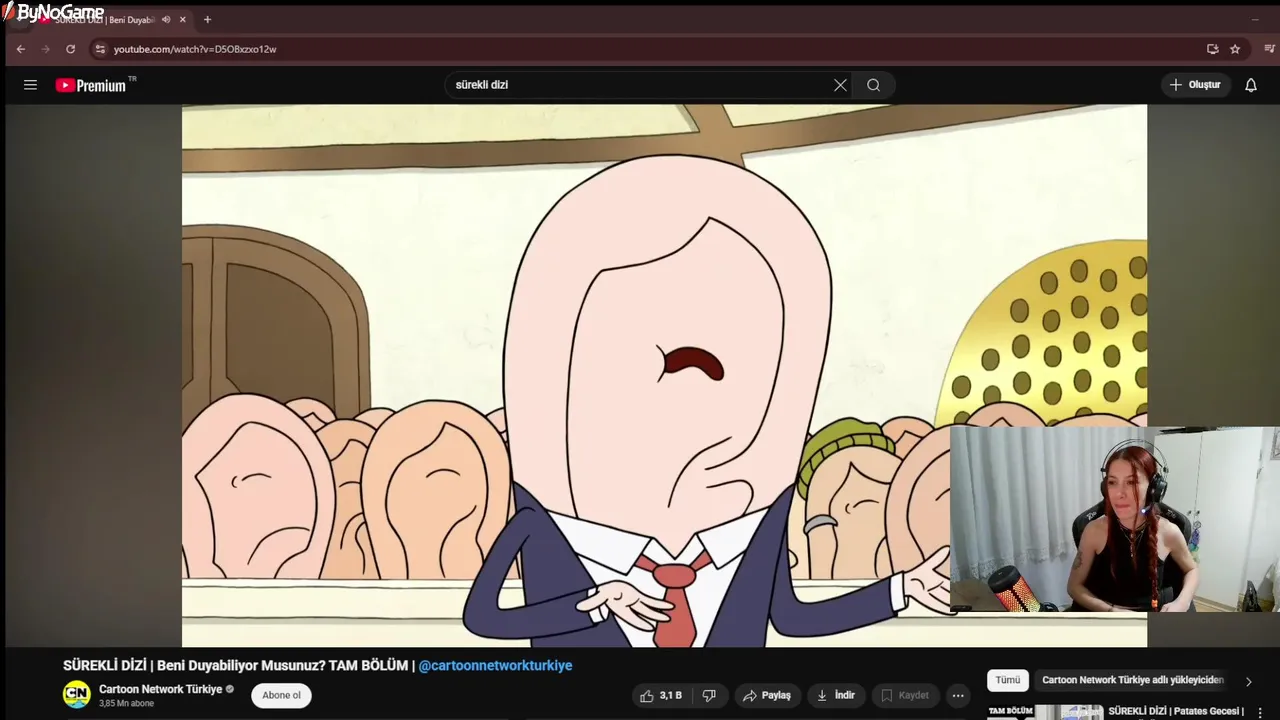The height and width of the screenshot is (720, 1280).
Task: Reload the page in browser
Action: coord(70,49)
